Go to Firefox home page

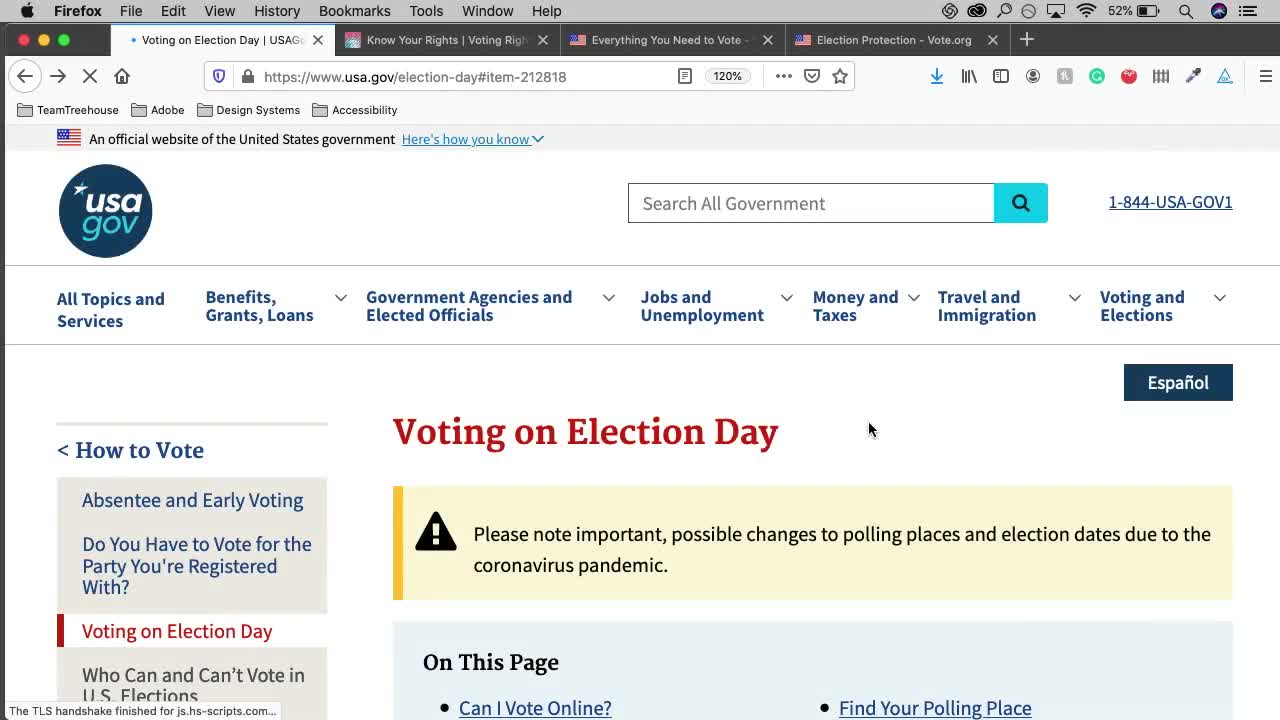(x=122, y=76)
